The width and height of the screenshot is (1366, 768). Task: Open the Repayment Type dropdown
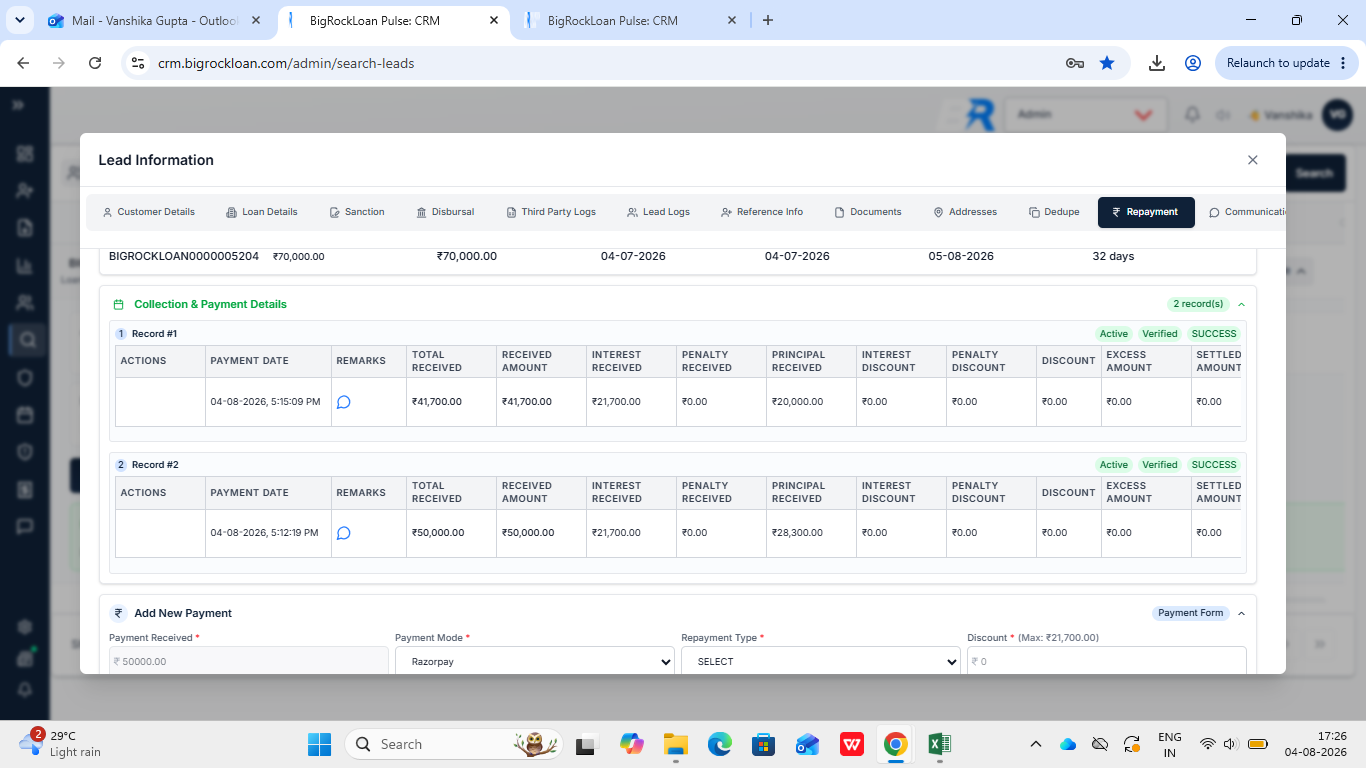point(821,661)
